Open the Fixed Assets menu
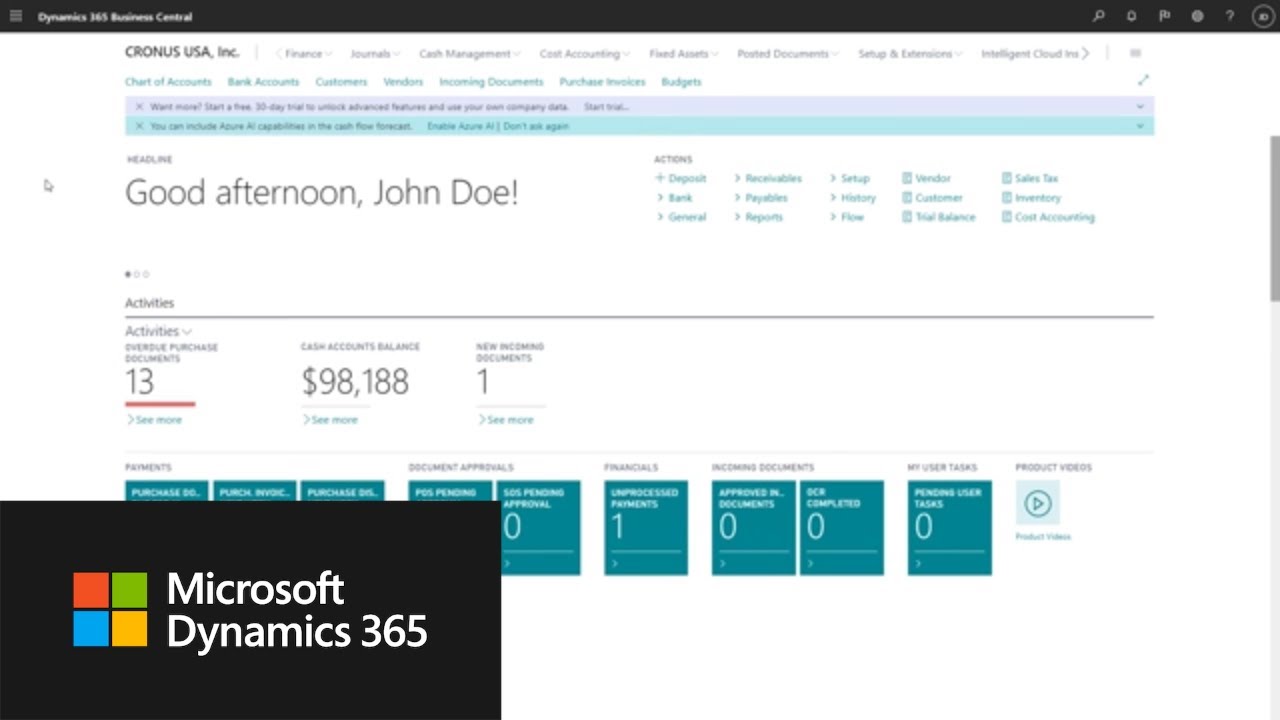1280x720 pixels. click(683, 54)
